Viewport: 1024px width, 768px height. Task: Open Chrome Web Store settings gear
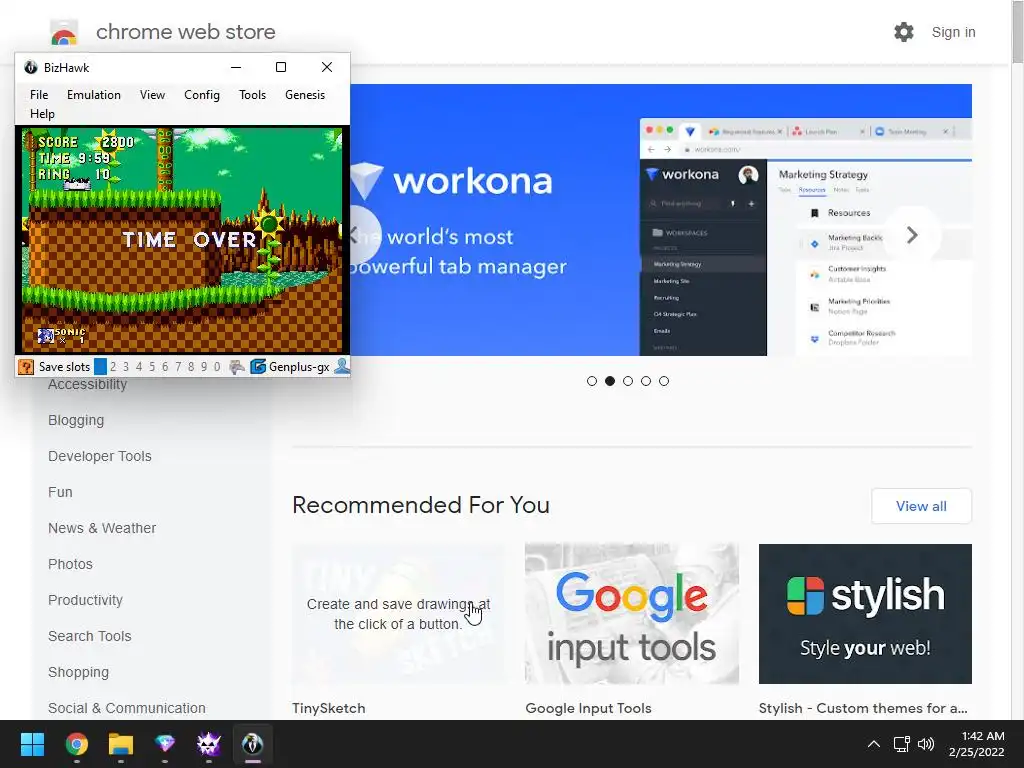point(904,32)
